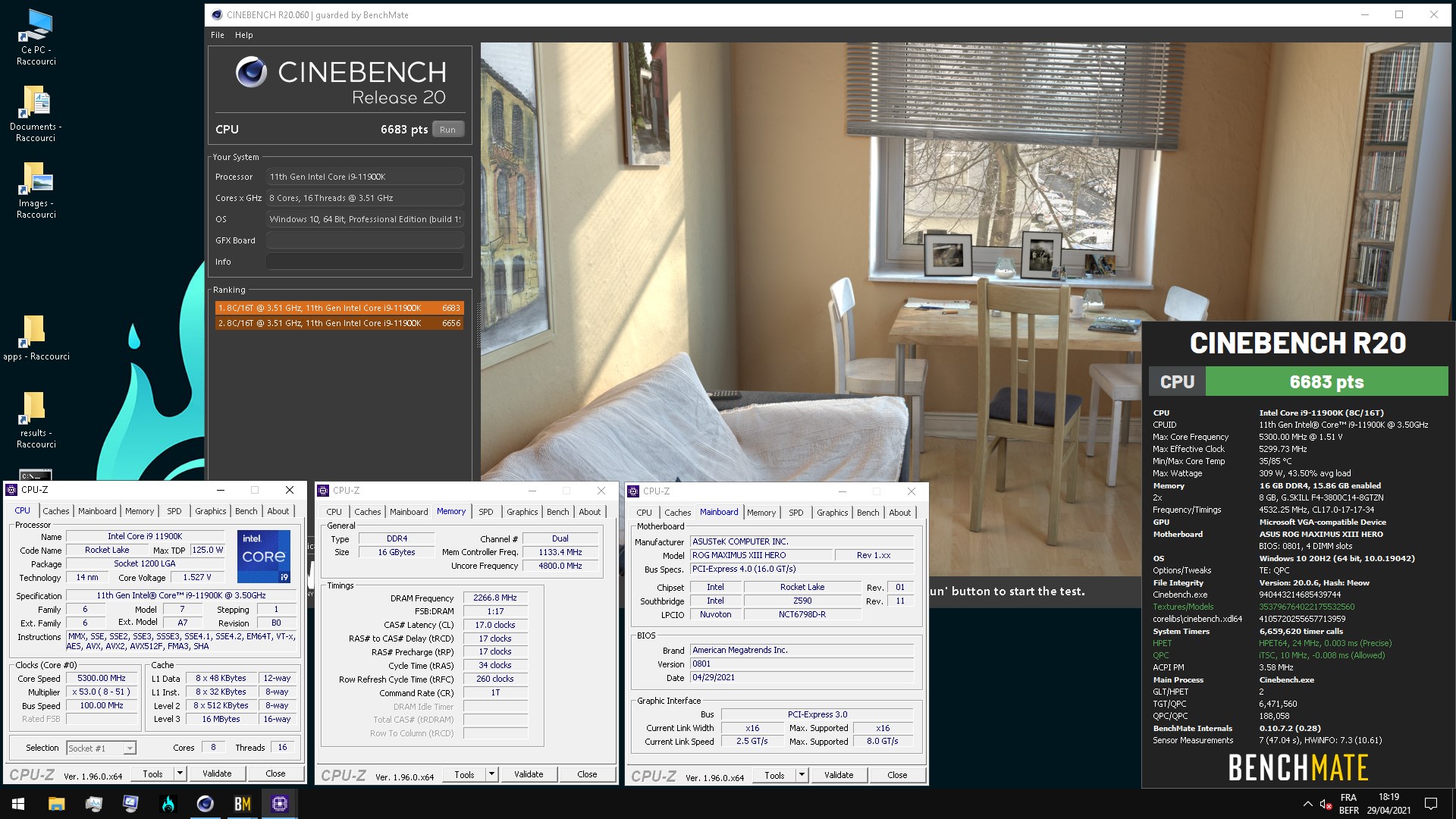
Task: Switch to Mainboard tab in first CPU-Z window
Action: (97, 511)
